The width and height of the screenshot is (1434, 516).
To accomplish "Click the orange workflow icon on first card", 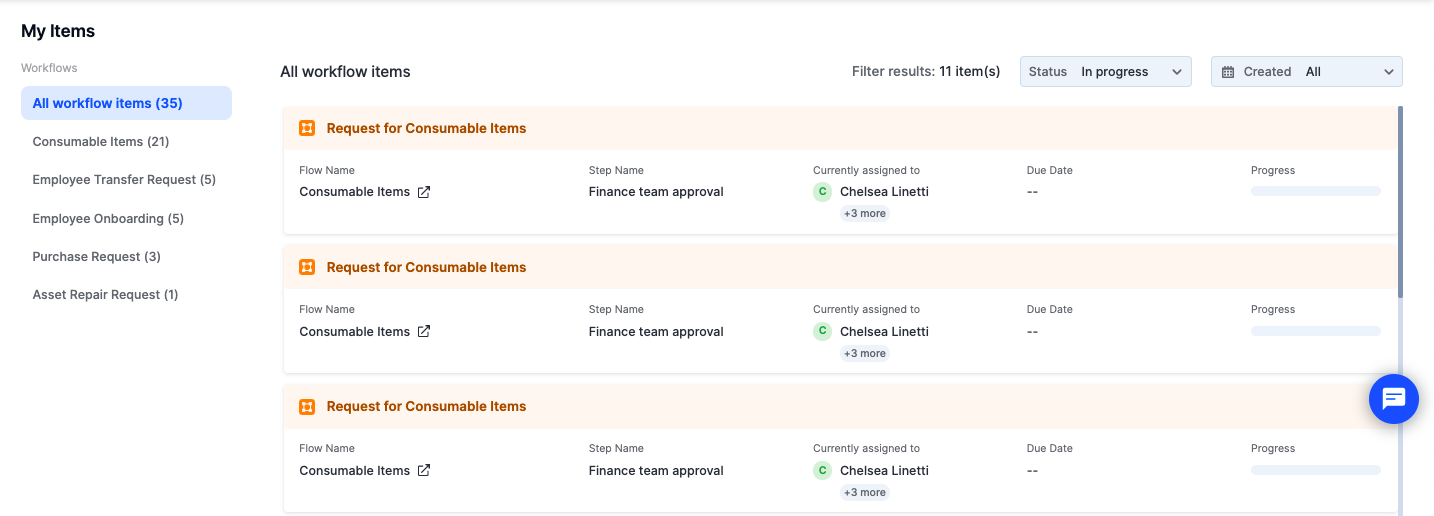I will pyautogui.click(x=307, y=128).
